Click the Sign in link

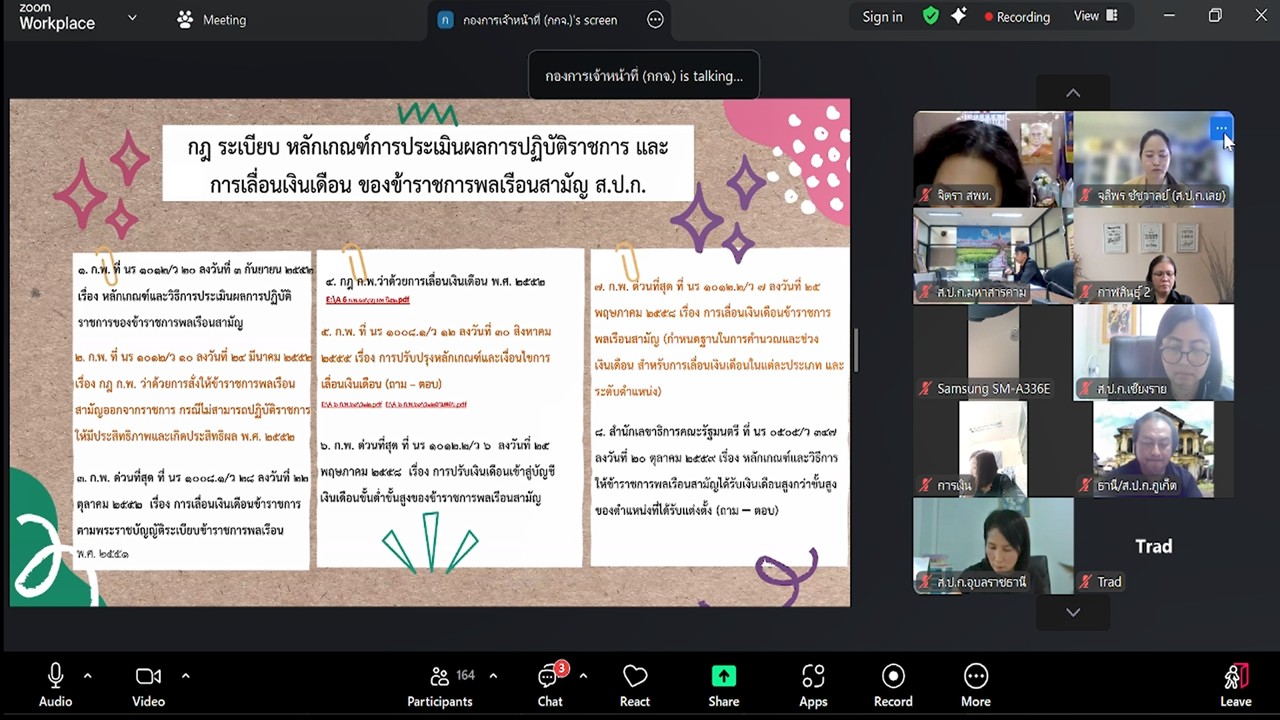pyautogui.click(x=882, y=16)
